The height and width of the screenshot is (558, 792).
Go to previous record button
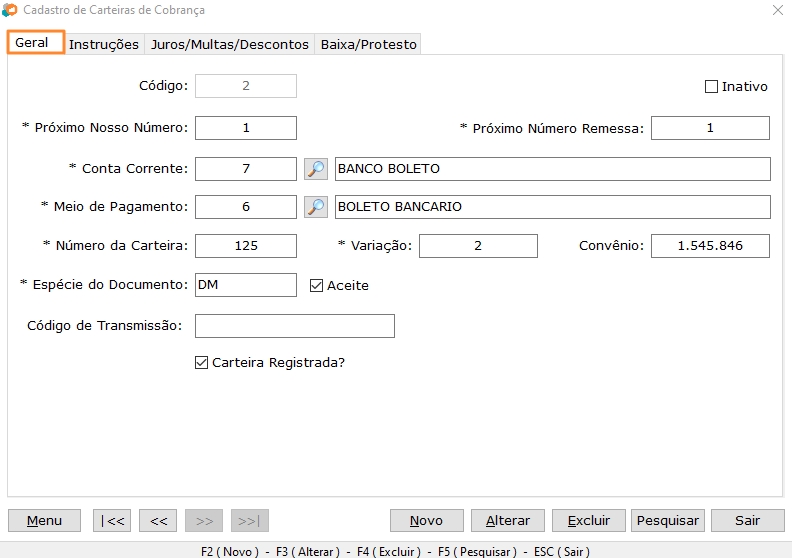158,521
